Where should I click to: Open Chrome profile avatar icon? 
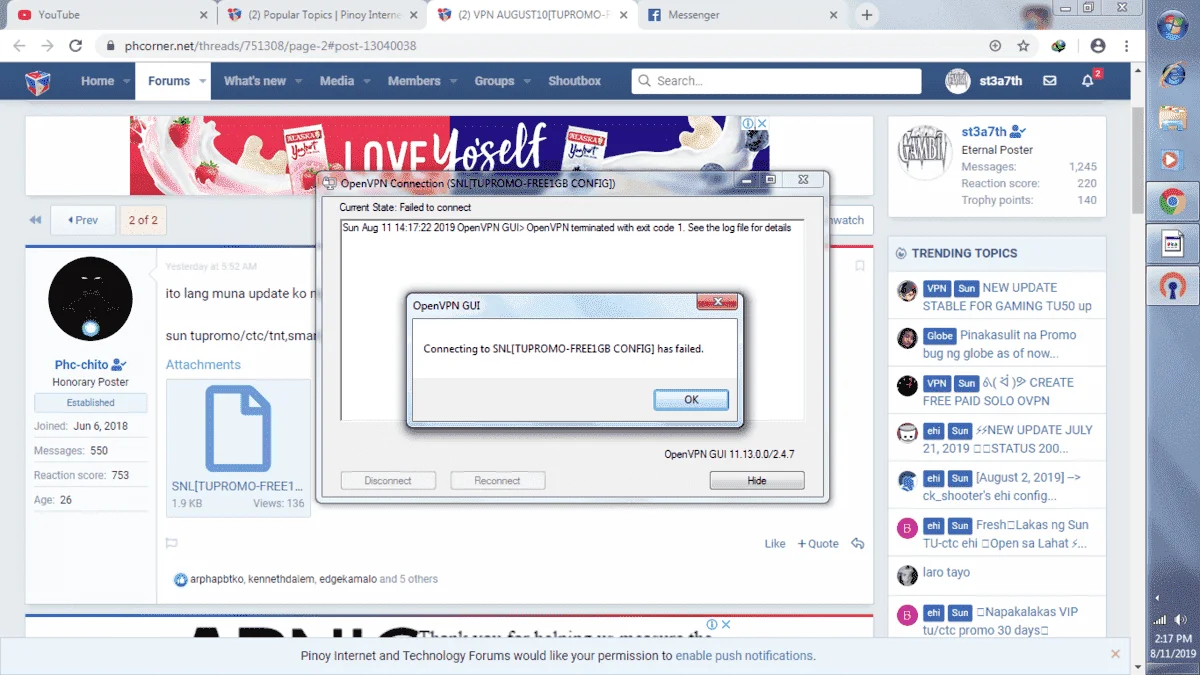(1098, 46)
